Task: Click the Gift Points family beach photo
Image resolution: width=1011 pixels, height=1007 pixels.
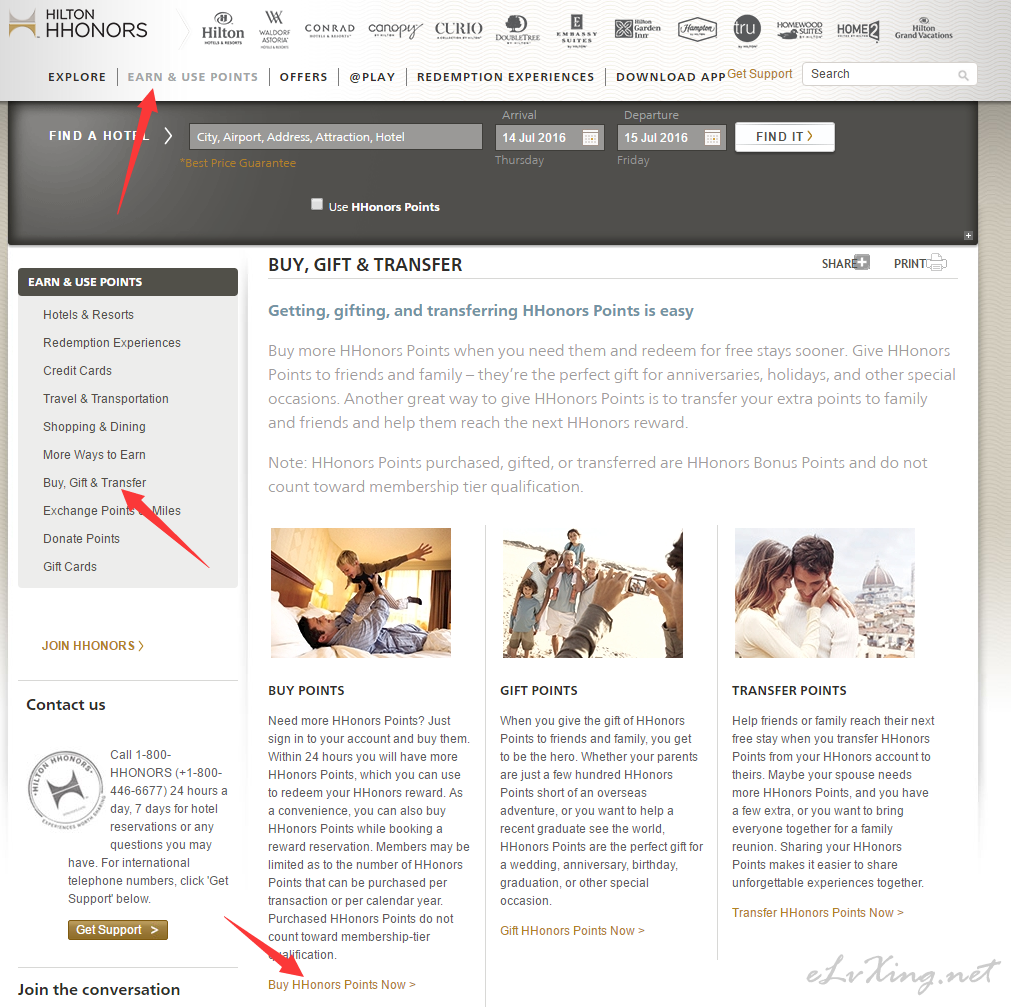Action: 593,593
